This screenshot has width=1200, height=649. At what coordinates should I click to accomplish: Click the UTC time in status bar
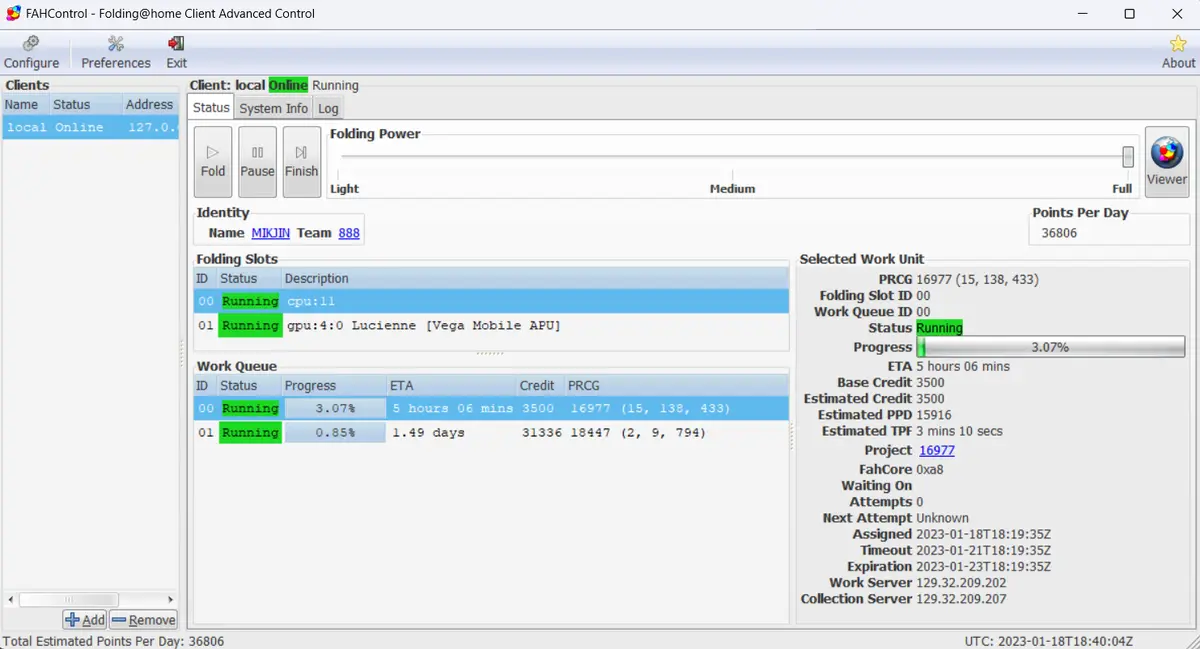coord(1049,641)
